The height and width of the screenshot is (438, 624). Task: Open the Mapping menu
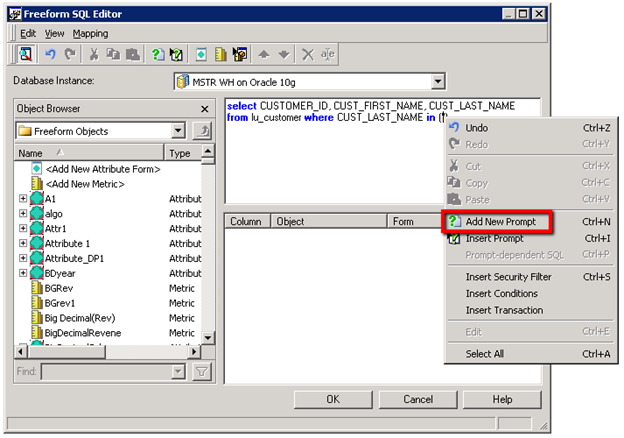91,33
